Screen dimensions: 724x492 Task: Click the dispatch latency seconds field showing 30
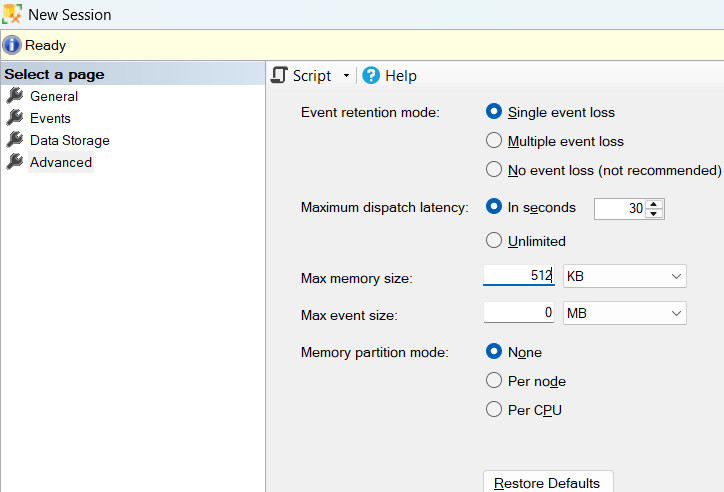coord(620,209)
